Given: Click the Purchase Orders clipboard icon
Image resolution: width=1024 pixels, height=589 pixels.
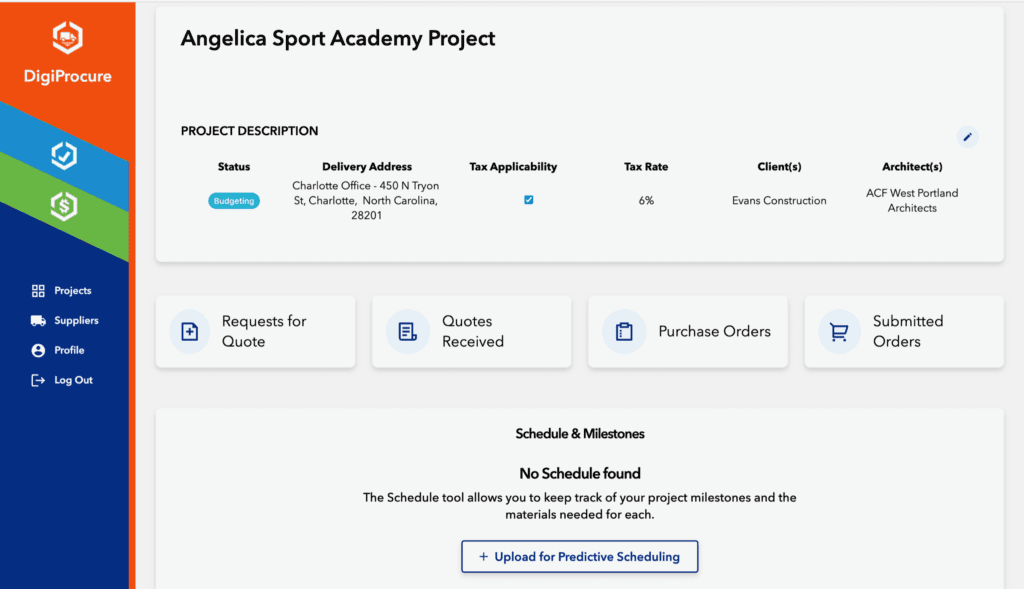Looking at the screenshot, I should coord(624,332).
